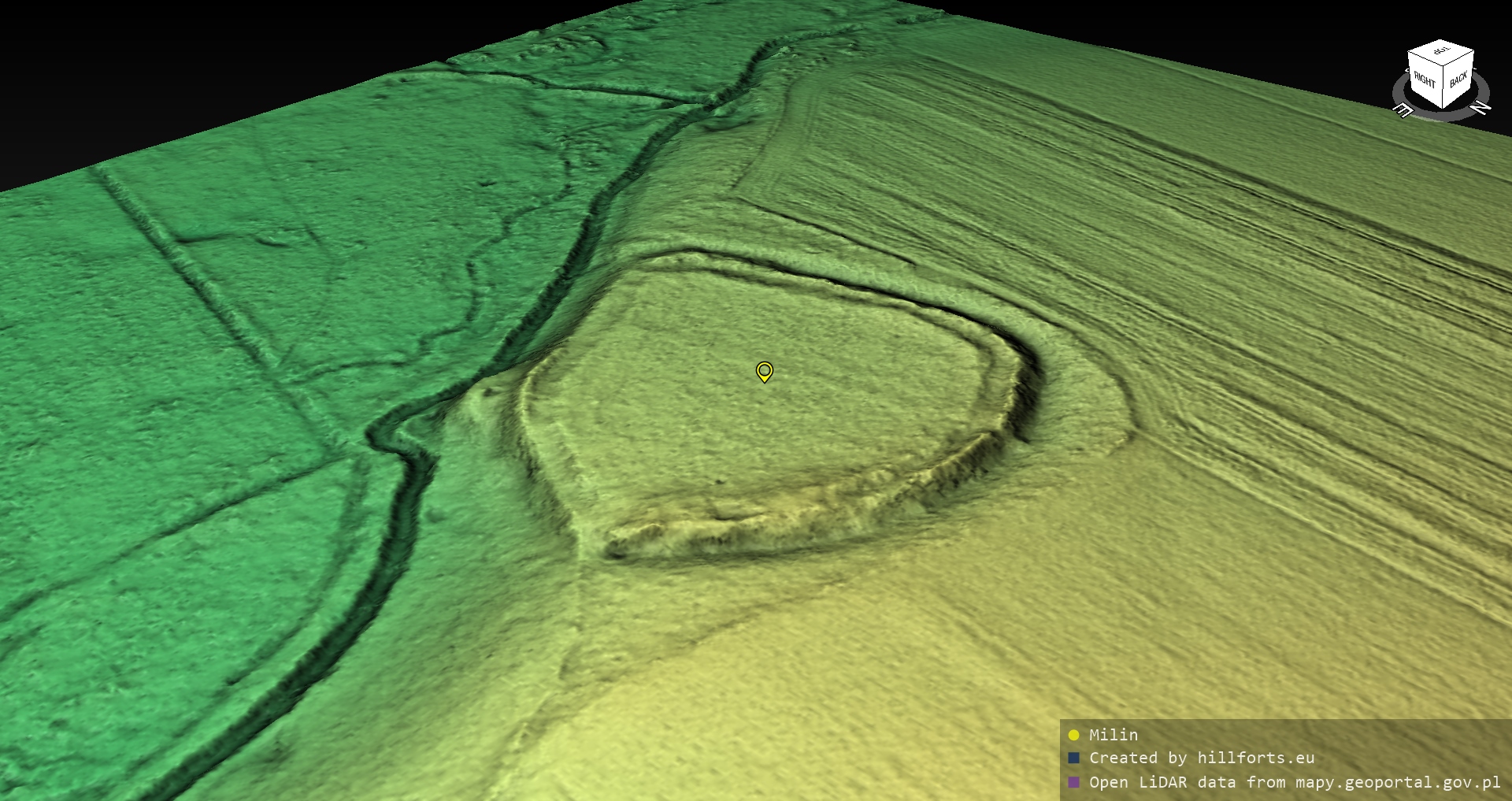Click the E compass letter

tap(1403, 109)
